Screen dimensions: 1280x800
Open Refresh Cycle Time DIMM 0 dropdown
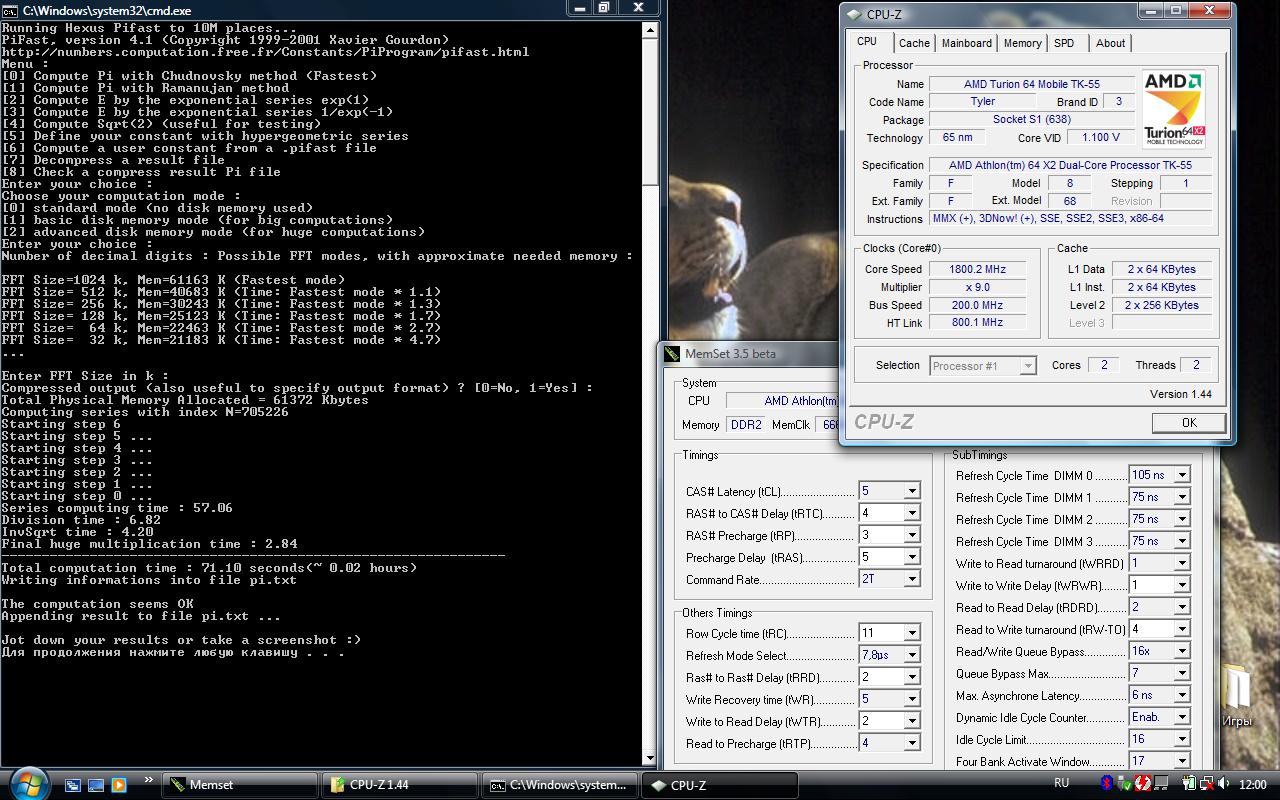click(1182, 475)
